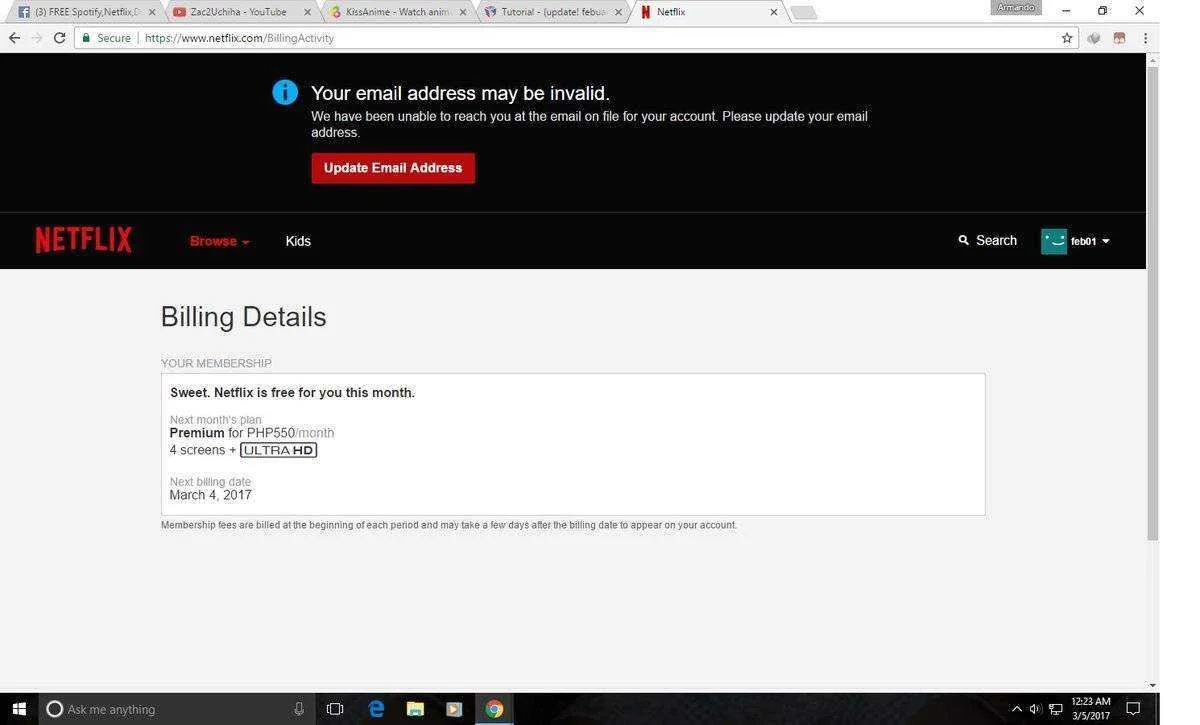Open the media player taskbar icon

click(454, 709)
